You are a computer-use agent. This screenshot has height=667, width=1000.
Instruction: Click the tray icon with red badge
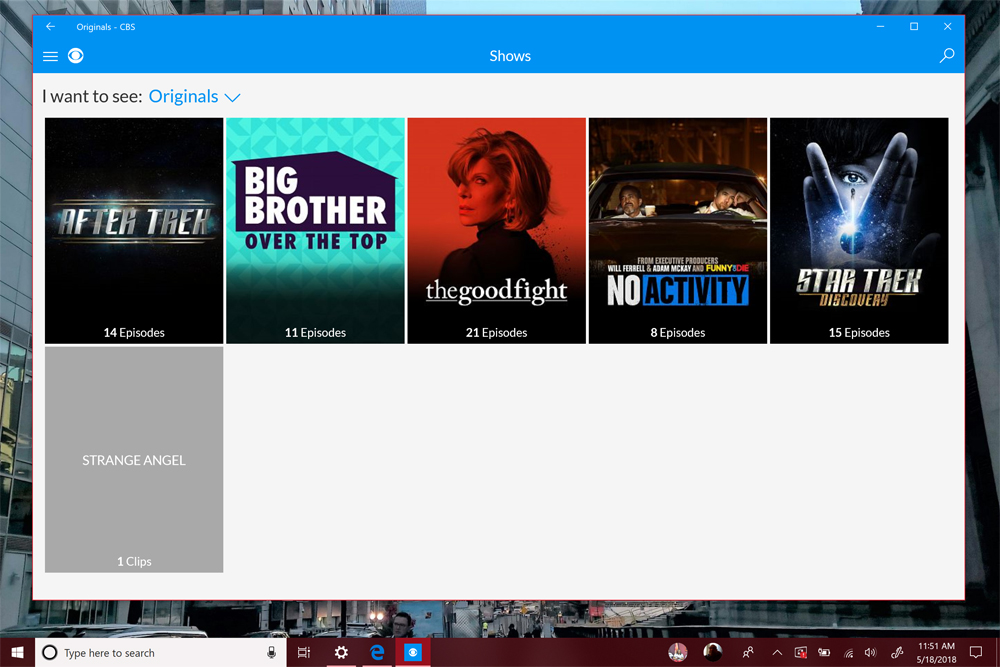pyautogui.click(x=800, y=652)
